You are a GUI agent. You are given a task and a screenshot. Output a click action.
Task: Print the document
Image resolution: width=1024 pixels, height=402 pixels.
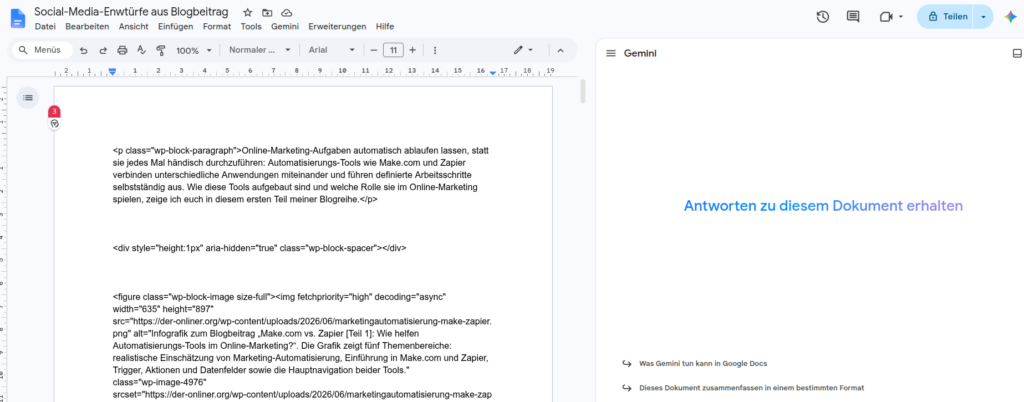point(122,50)
